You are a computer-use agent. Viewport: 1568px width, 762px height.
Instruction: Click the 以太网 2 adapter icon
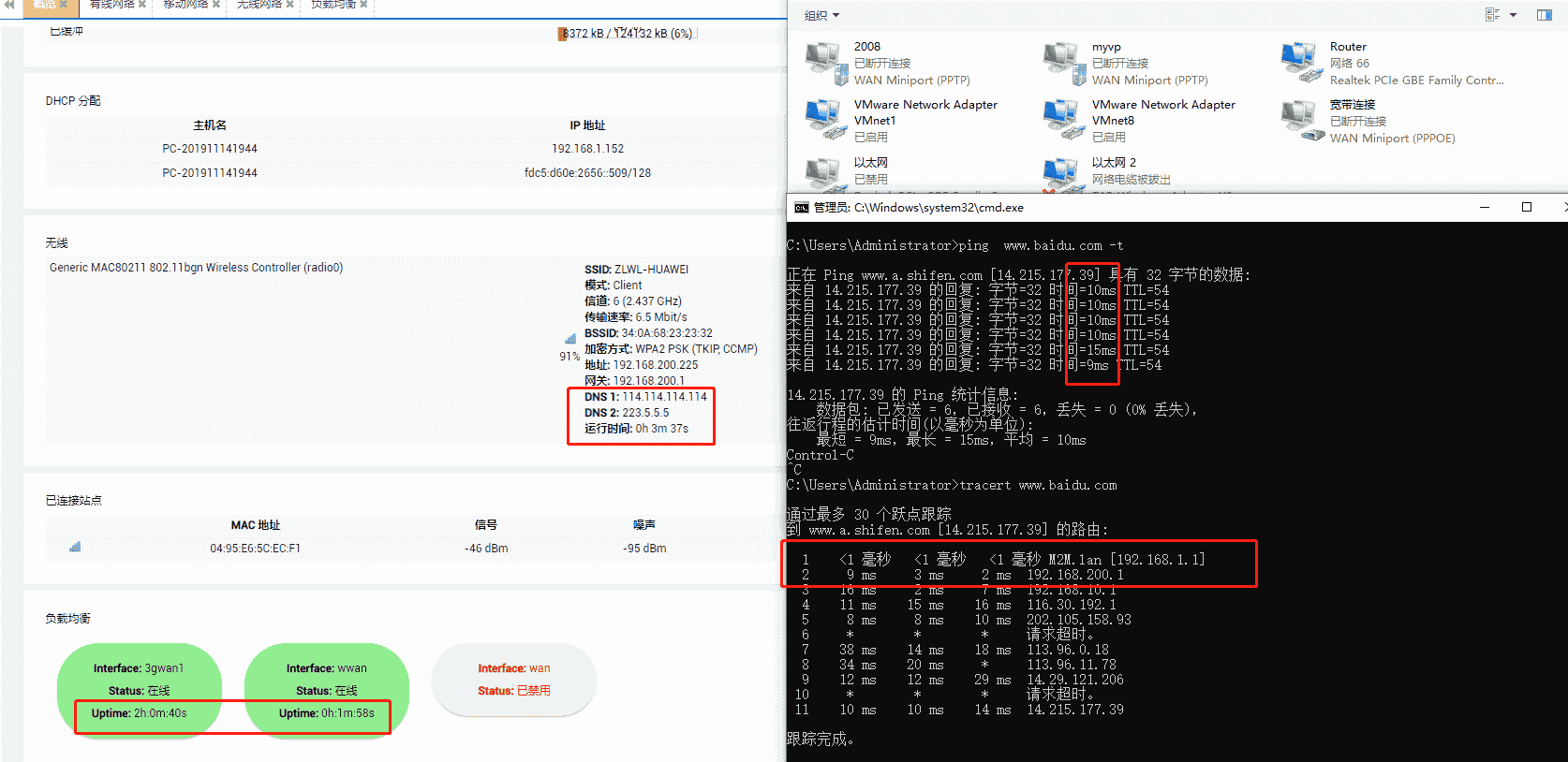pos(1062,175)
